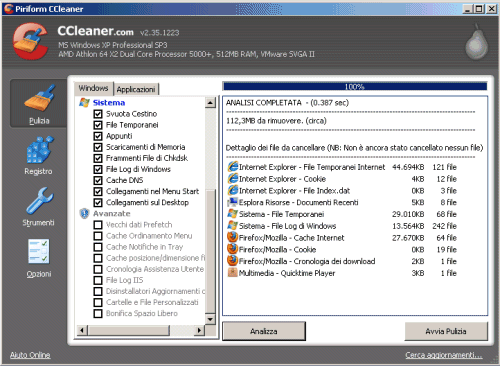The height and width of the screenshot is (366, 500).
Task: Click the CCleaner logo in header
Action: pos(30,41)
